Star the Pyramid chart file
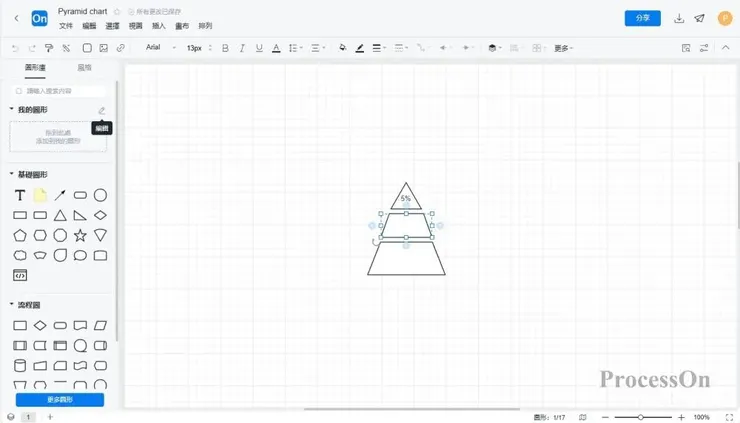 pyautogui.click(x=117, y=11)
